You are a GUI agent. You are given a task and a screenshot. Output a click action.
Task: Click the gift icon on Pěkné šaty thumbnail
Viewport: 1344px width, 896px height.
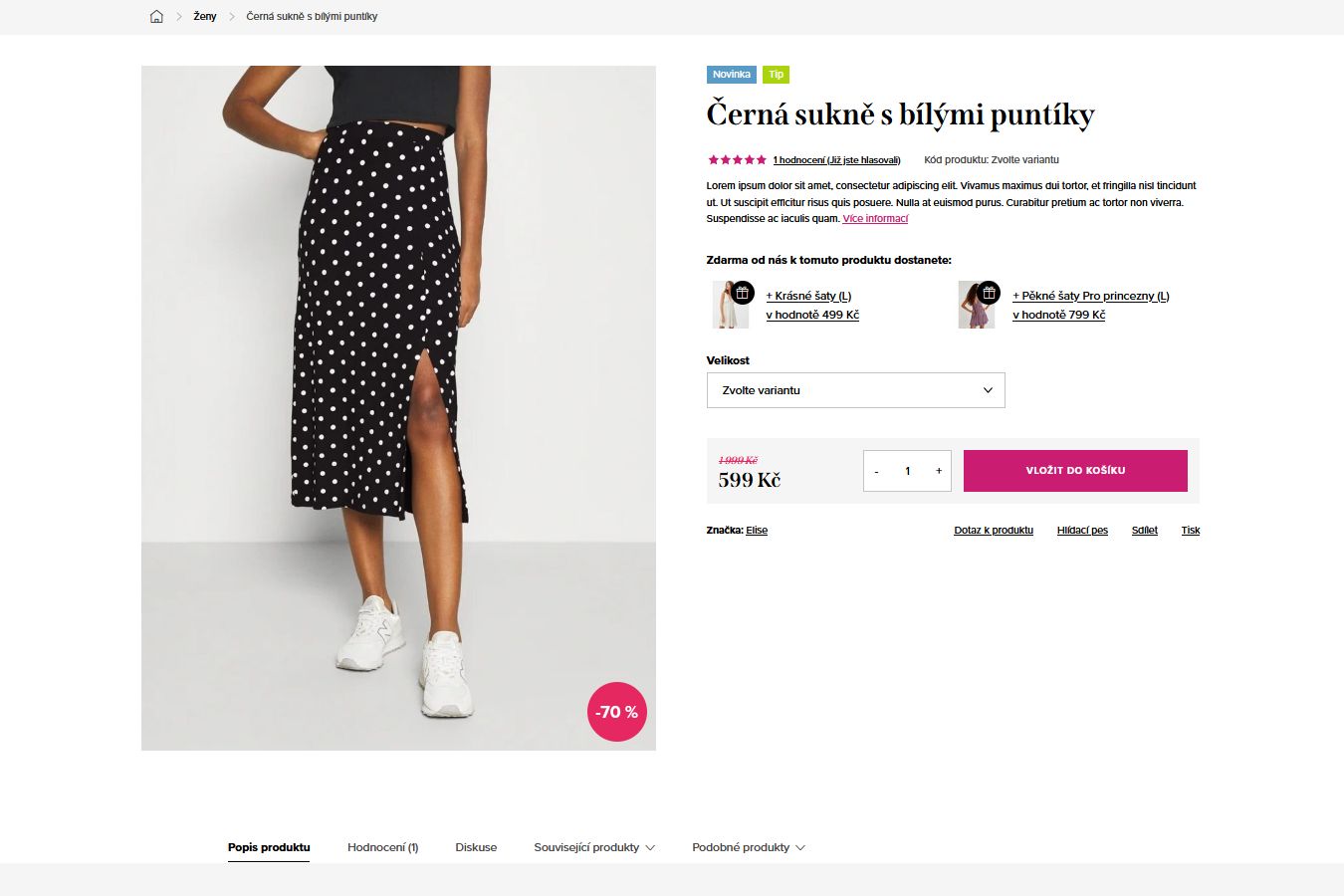(989, 293)
